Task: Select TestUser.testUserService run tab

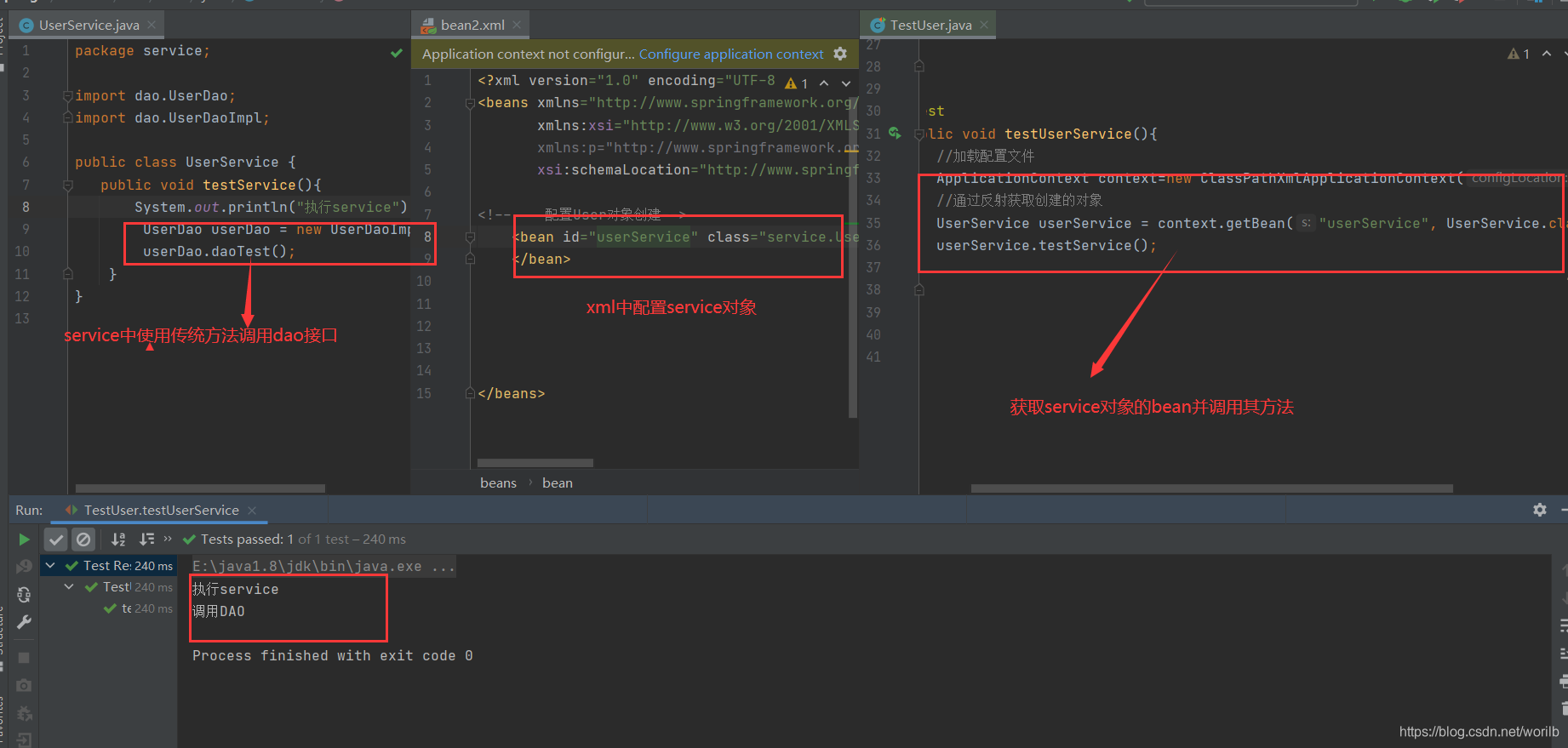Action: point(161,510)
